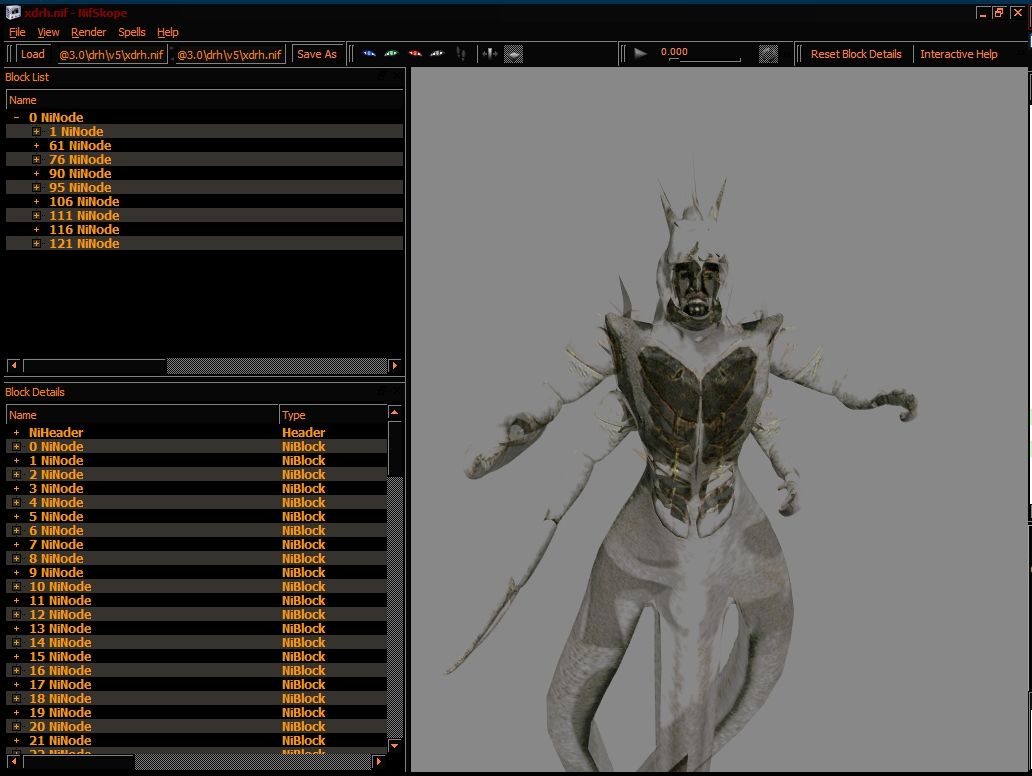Viewport: 1032px width, 776px height.
Task: Toggle the animation loop icon
Action: click(768, 54)
